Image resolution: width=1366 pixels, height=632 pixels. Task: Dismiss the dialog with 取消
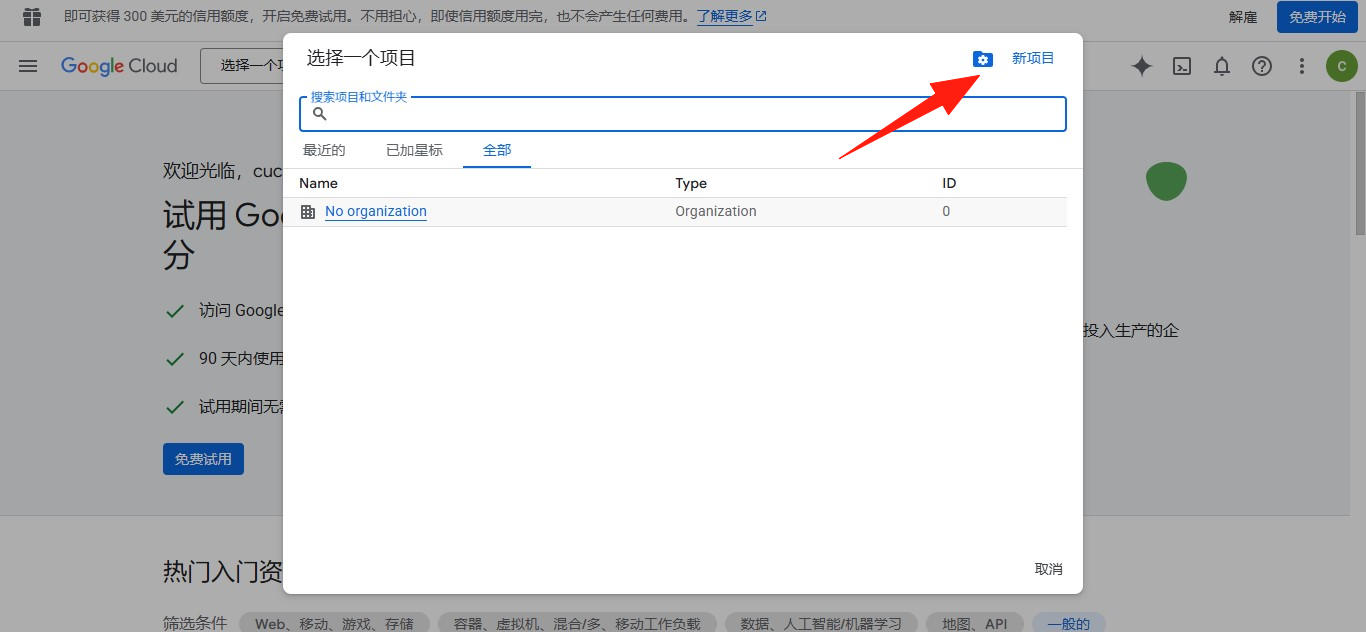pos(1048,568)
